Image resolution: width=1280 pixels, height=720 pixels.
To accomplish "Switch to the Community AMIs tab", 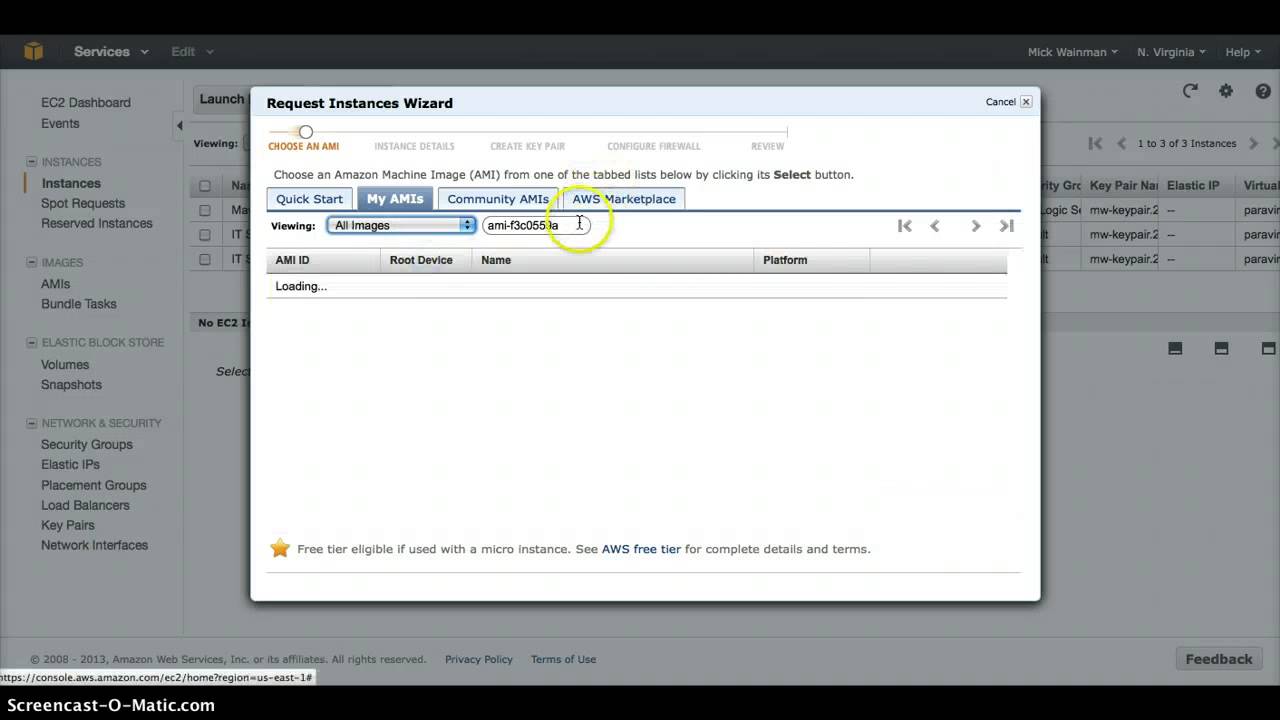I will (497, 198).
